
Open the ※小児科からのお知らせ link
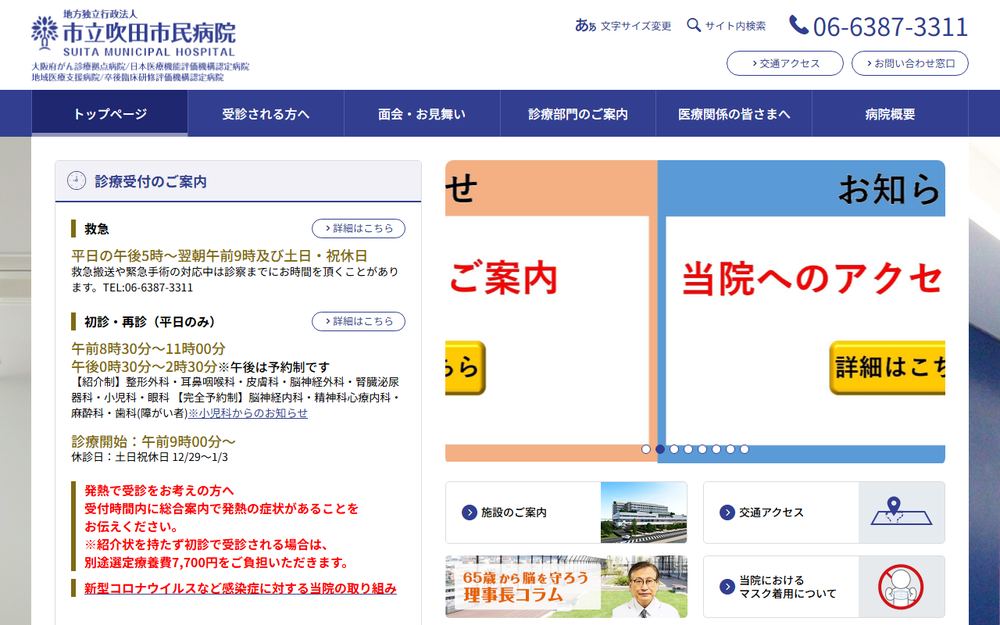[247, 413]
